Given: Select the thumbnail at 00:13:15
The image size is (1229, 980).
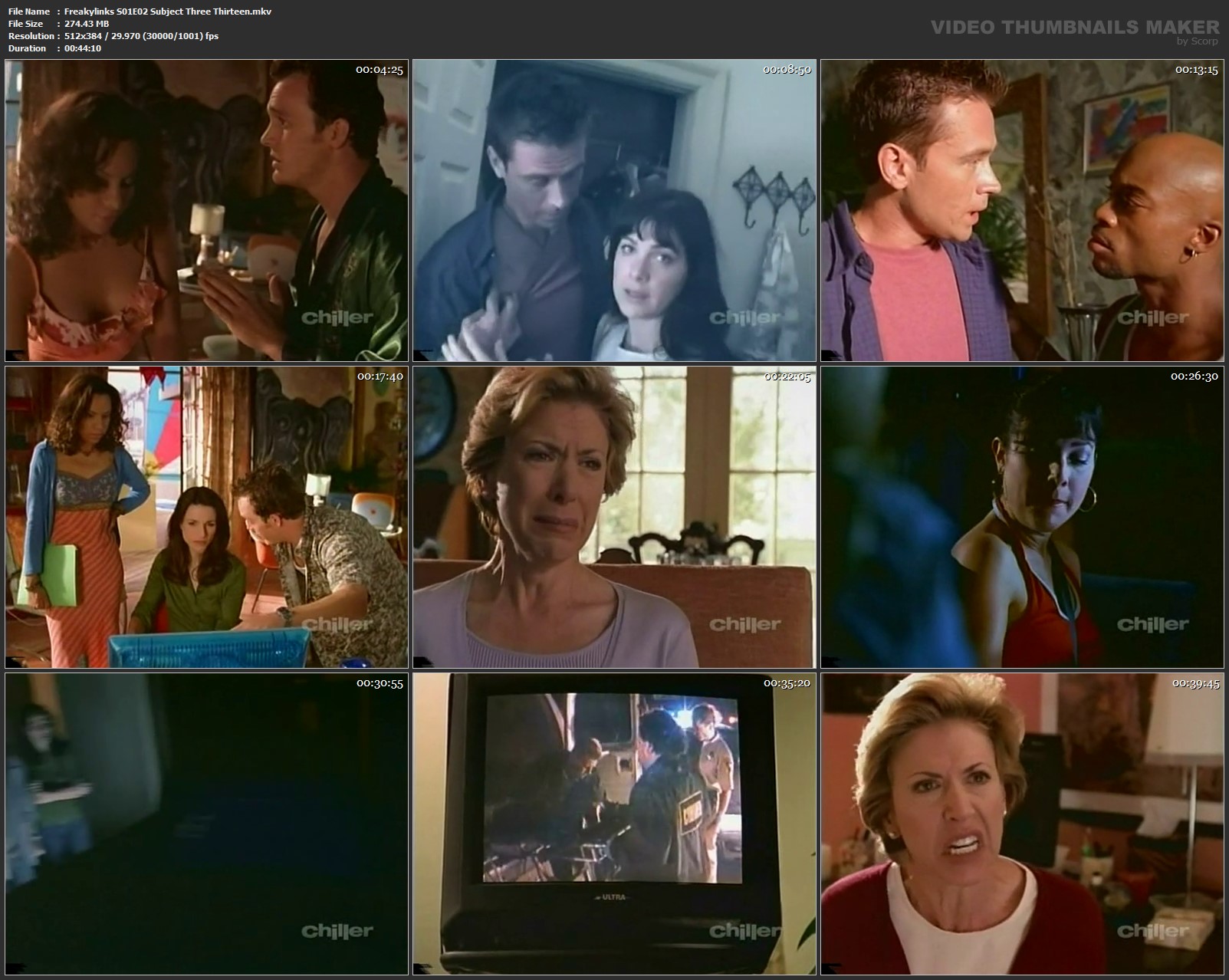Looking at the screenshot, I should pyautogui.click(x=1022, y=210).
